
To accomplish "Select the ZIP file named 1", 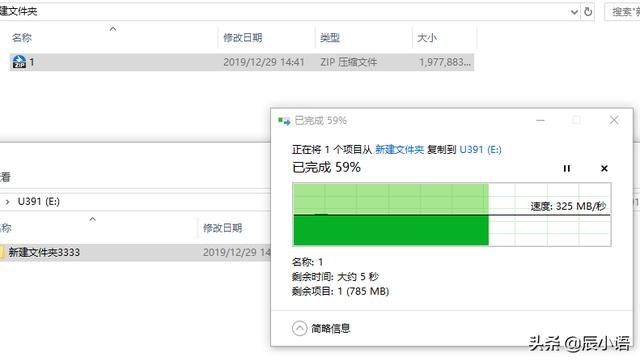I will tap(242, 62).
